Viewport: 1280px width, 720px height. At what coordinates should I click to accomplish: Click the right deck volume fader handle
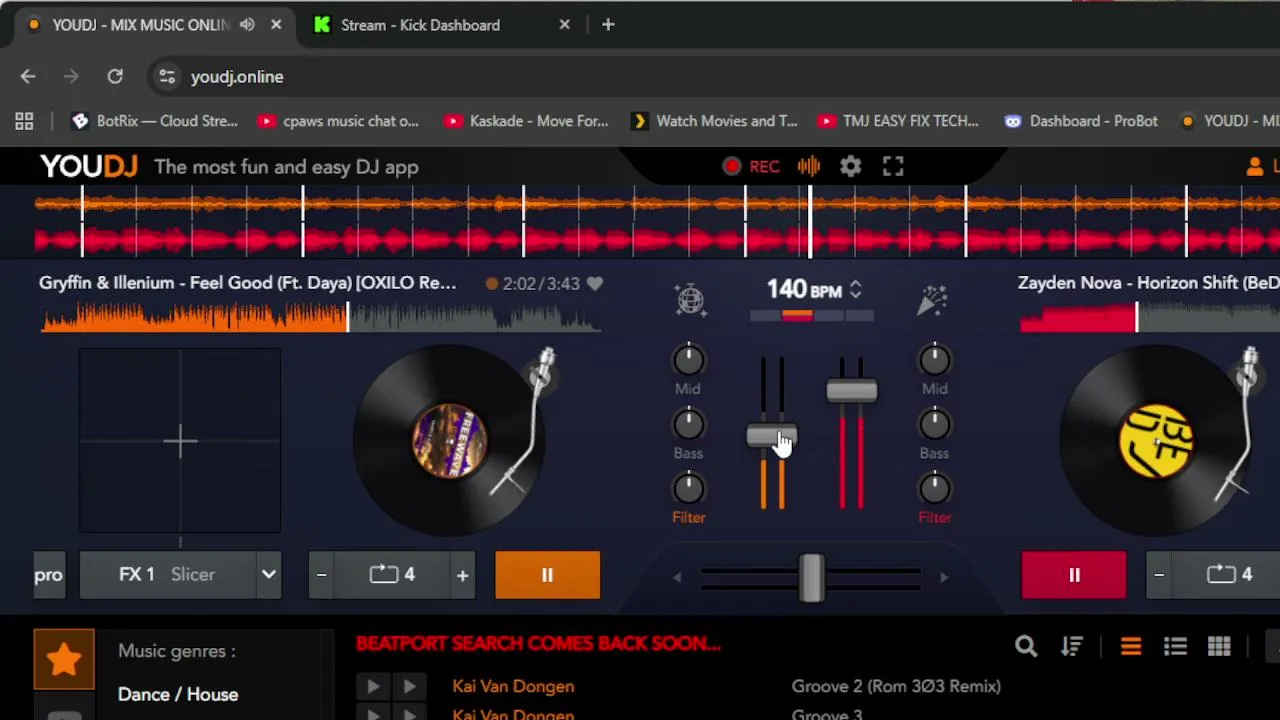click(x=852, y=391)
